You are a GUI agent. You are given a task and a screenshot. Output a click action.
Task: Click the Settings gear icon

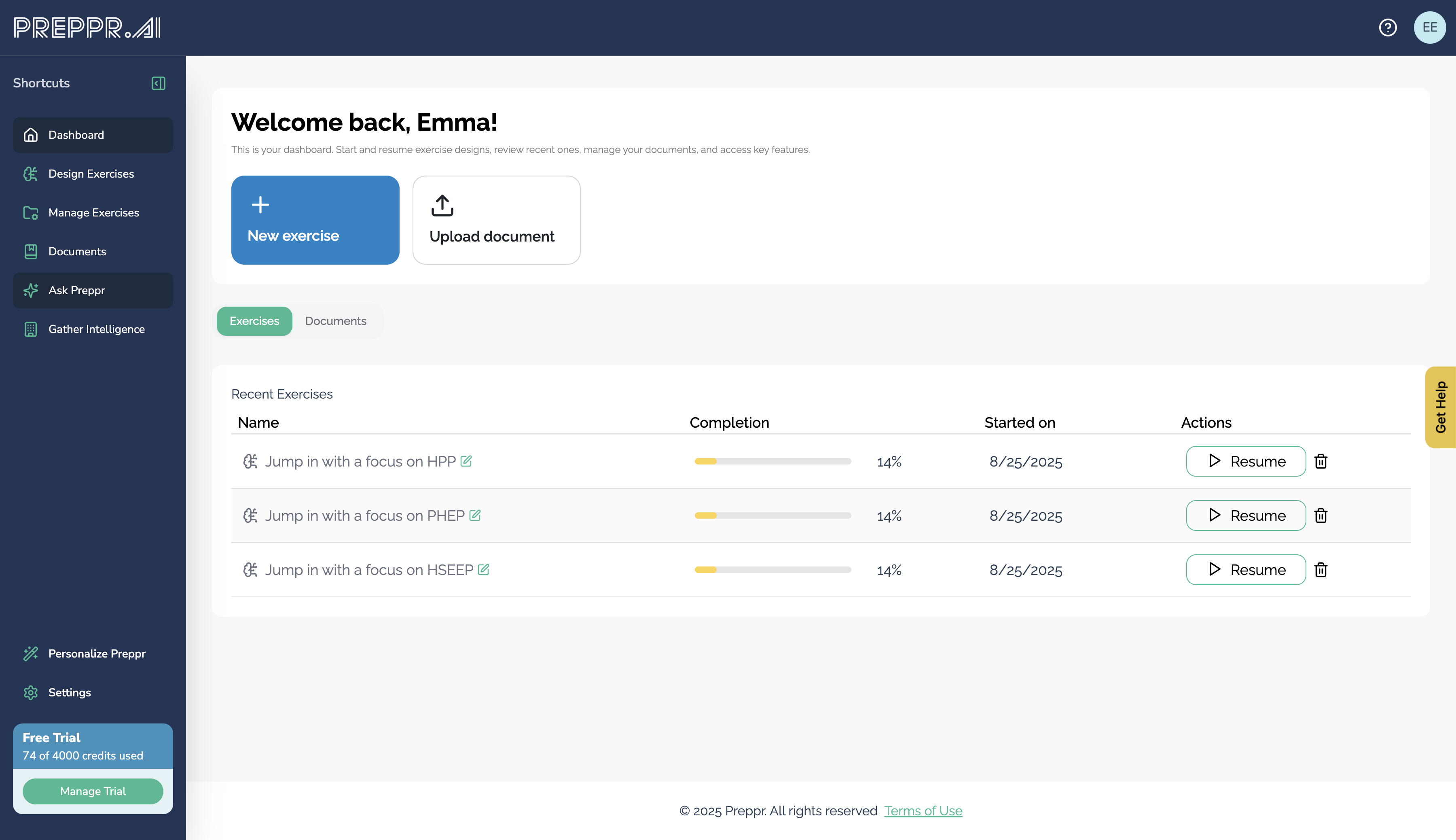(x=31, y=692)
